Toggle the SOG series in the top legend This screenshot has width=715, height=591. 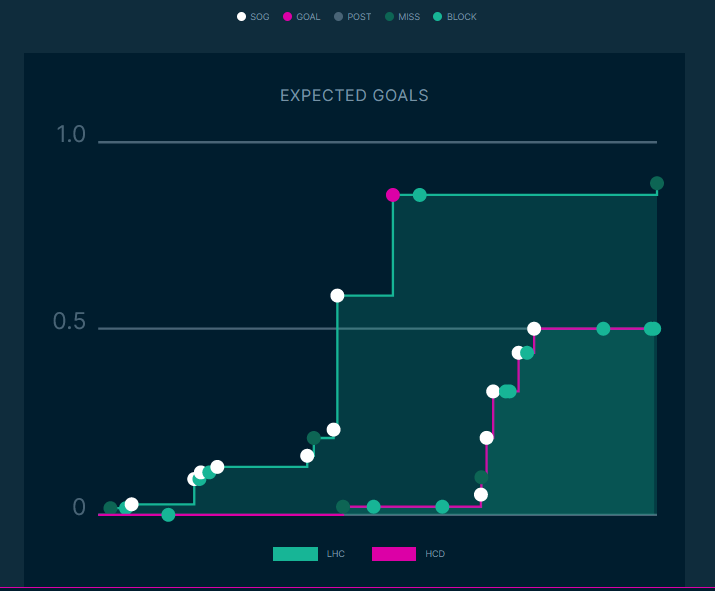tap(254, 17)
